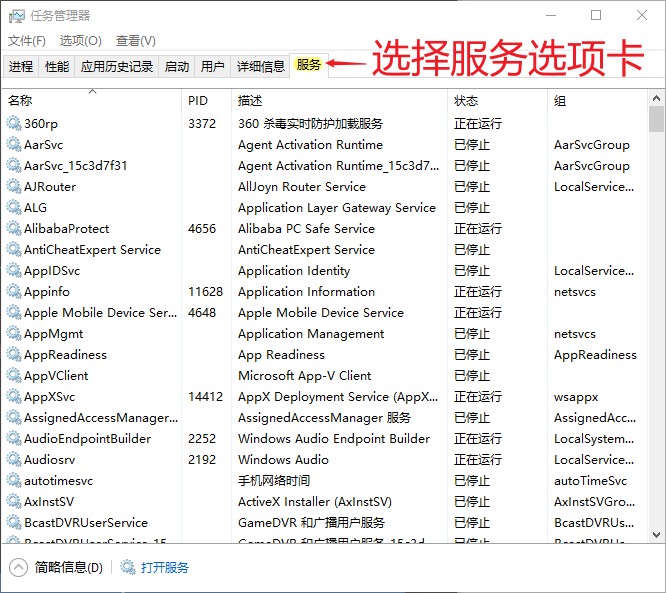This screenshot has width=666, height=593.
Task: Open the 详细信息 tab
Action: (x=260, y=66)
